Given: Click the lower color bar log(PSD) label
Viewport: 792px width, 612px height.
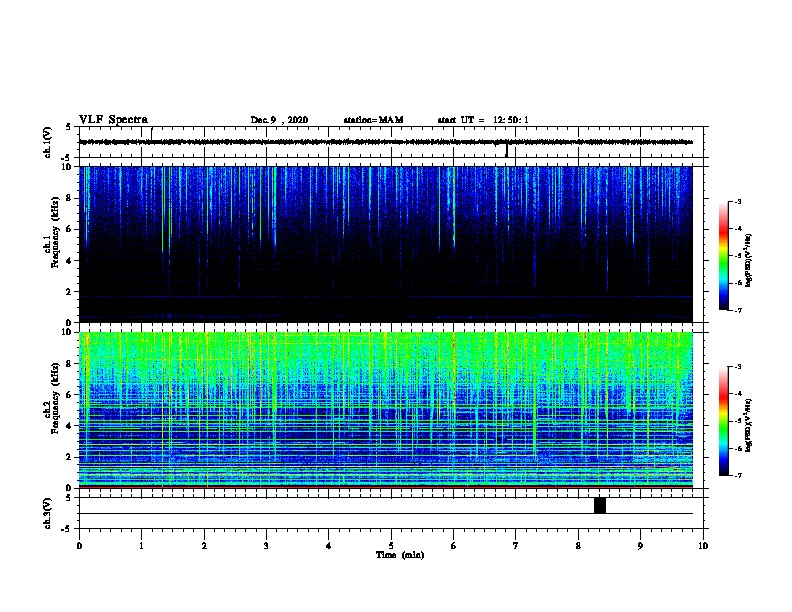Looking at the screenshot, I should (x=749, y=425).
